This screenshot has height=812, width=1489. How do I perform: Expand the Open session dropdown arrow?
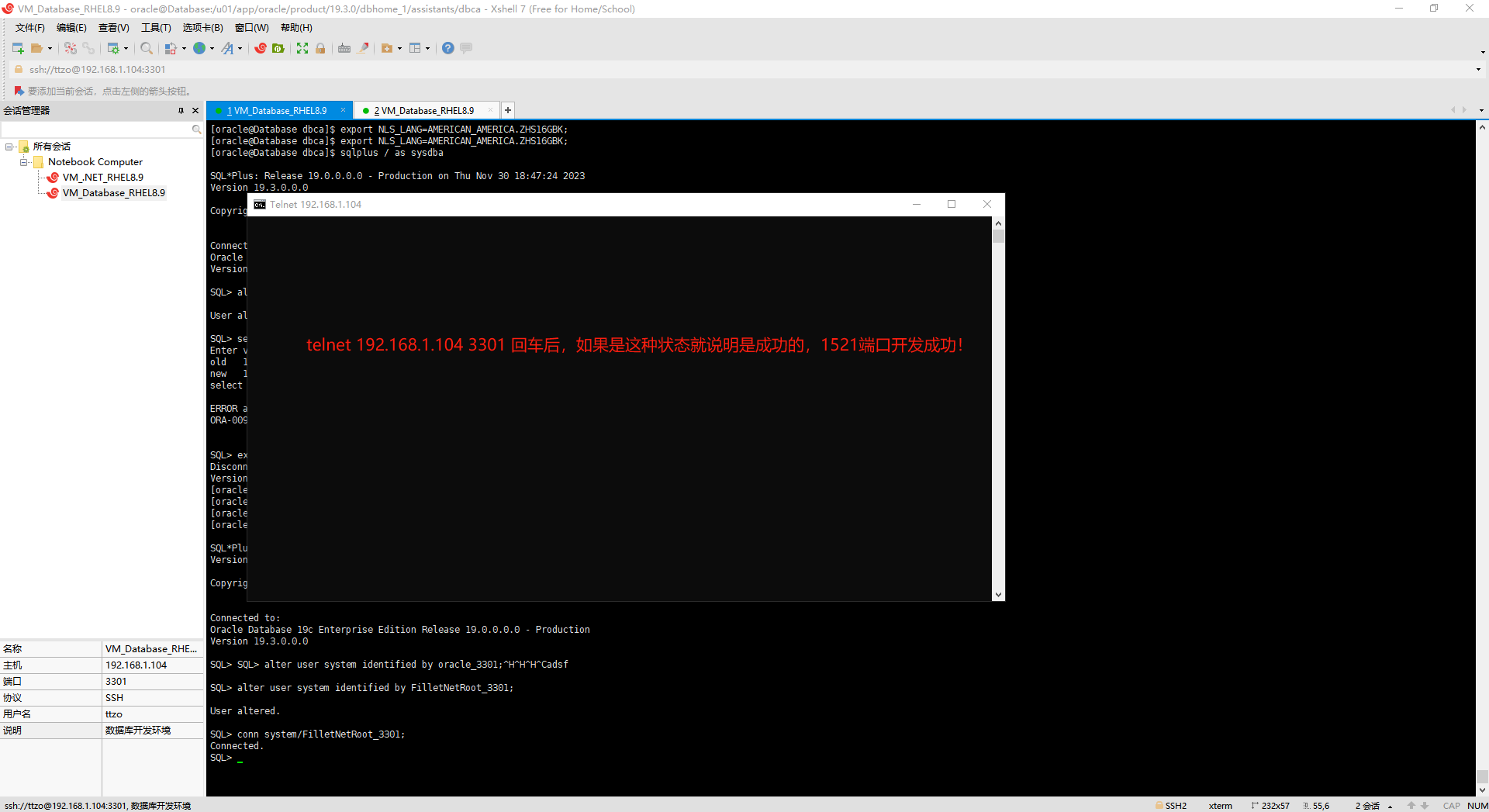pos(50,48)
